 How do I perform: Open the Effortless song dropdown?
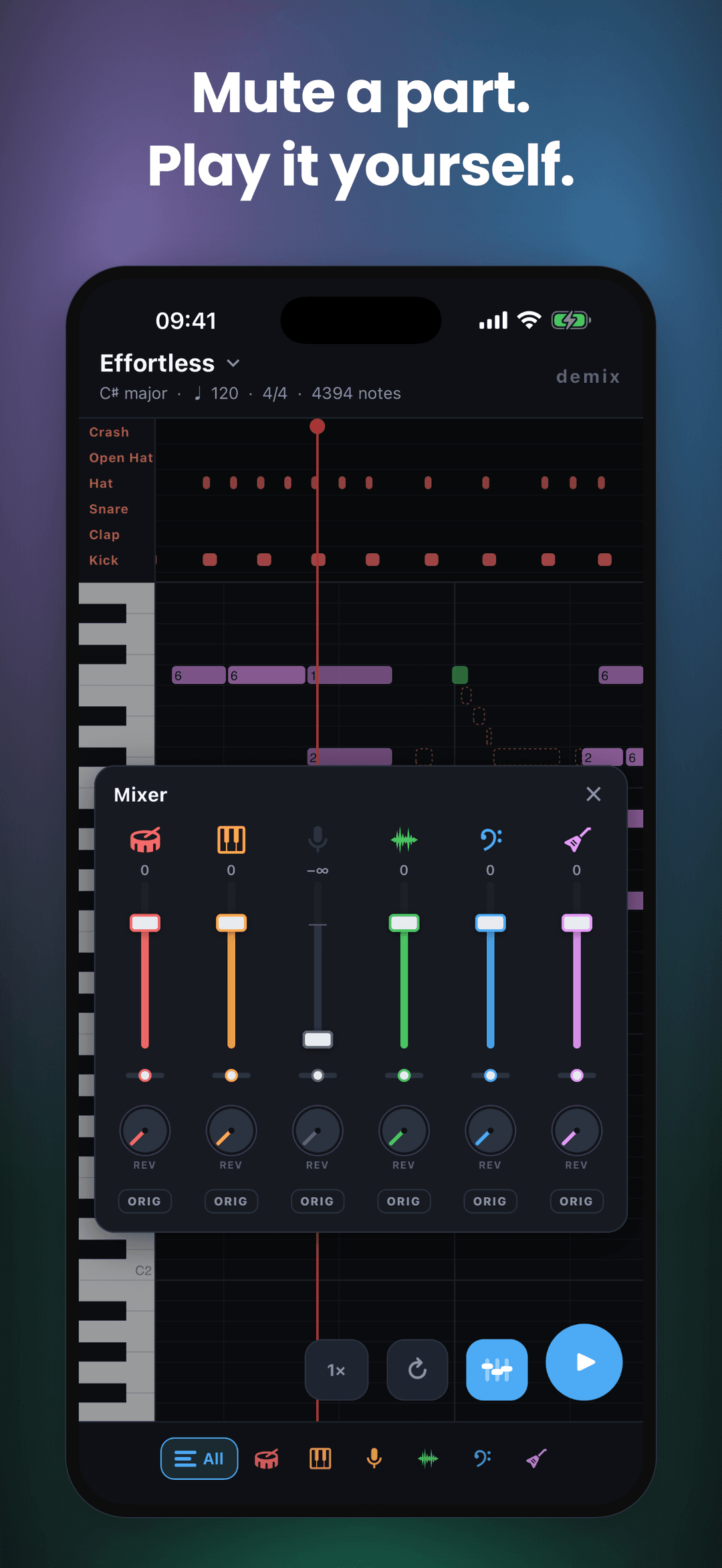170,363
